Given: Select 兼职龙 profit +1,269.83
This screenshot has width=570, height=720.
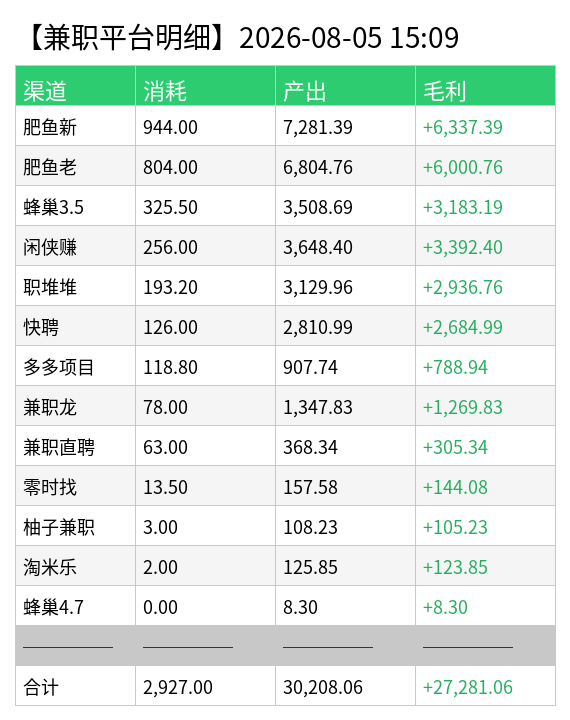Looking at the screenshot, I should click(x=463, y=407).
